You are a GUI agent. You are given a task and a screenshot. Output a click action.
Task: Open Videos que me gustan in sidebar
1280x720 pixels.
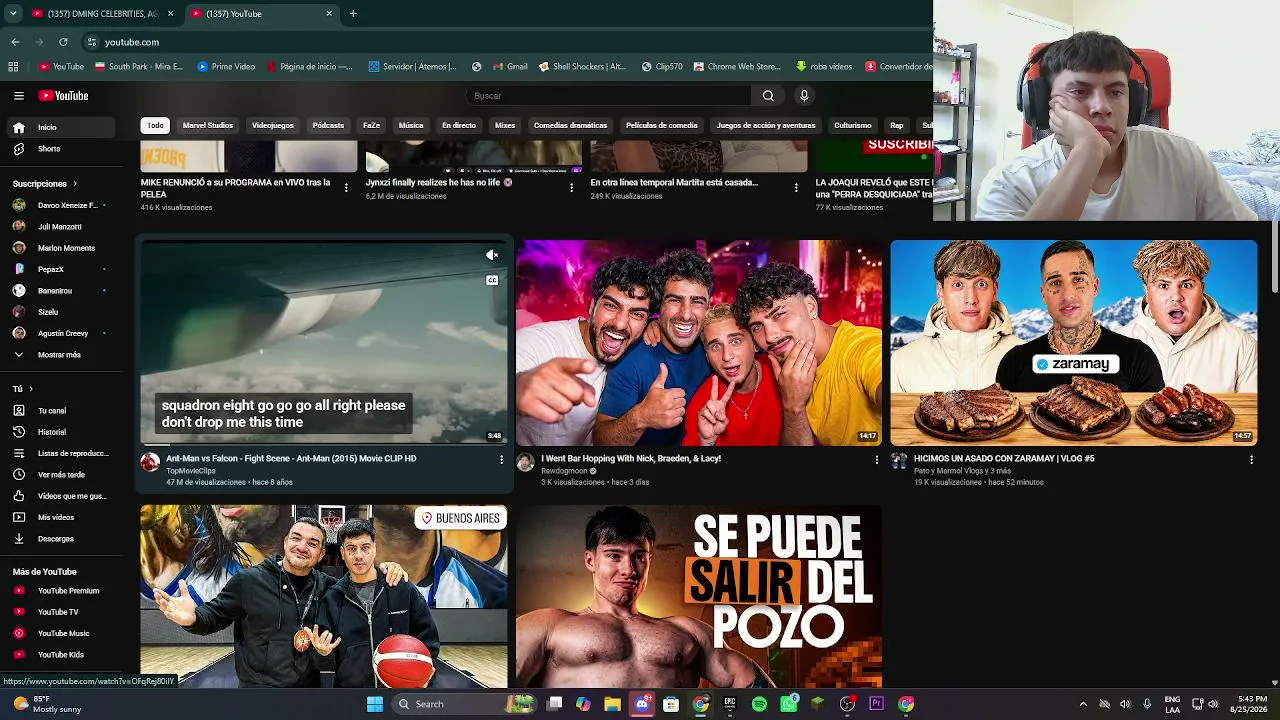pyautogui.click(x=60, y=496)
